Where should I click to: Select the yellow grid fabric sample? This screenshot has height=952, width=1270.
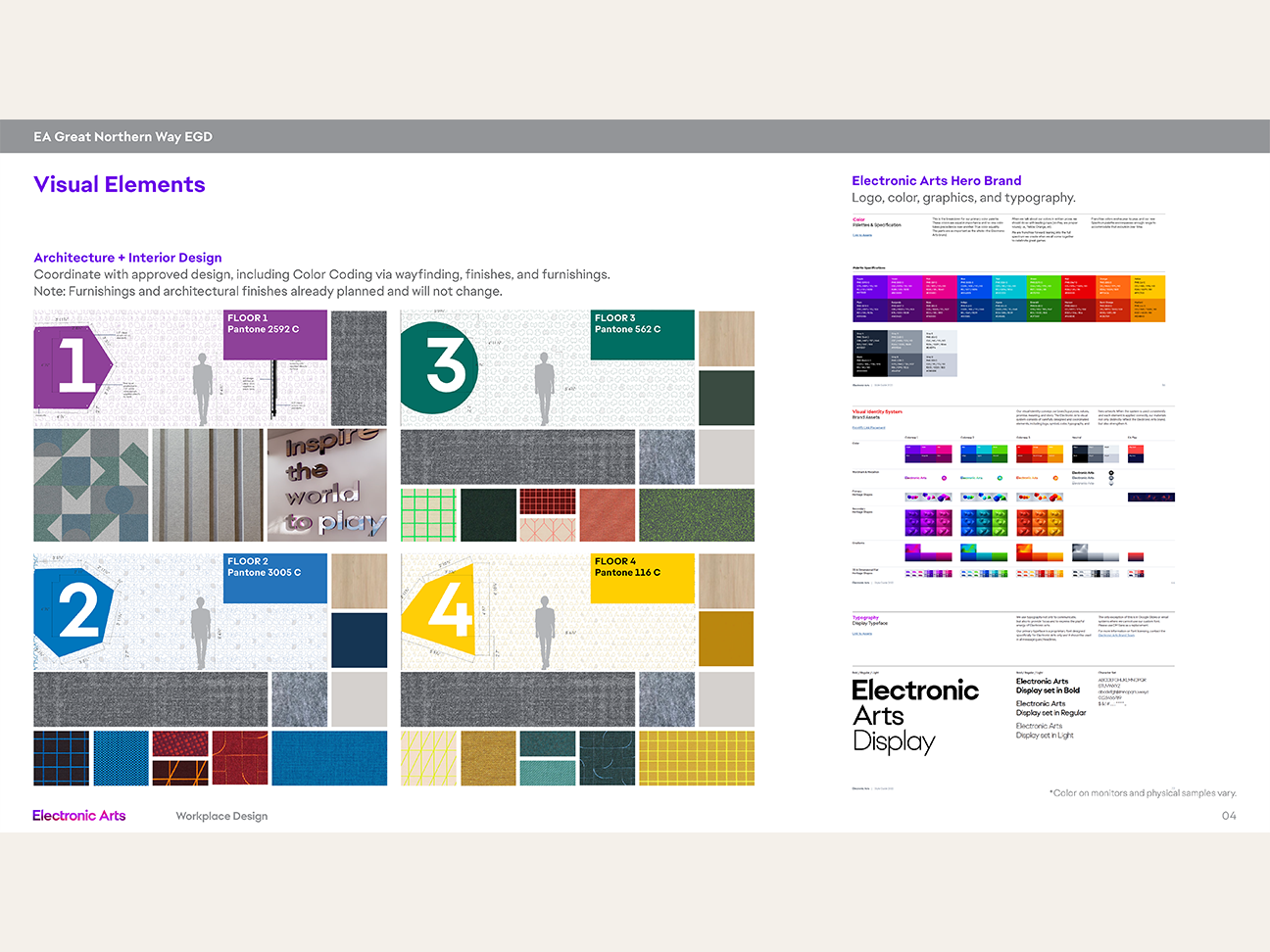[697, 758]
